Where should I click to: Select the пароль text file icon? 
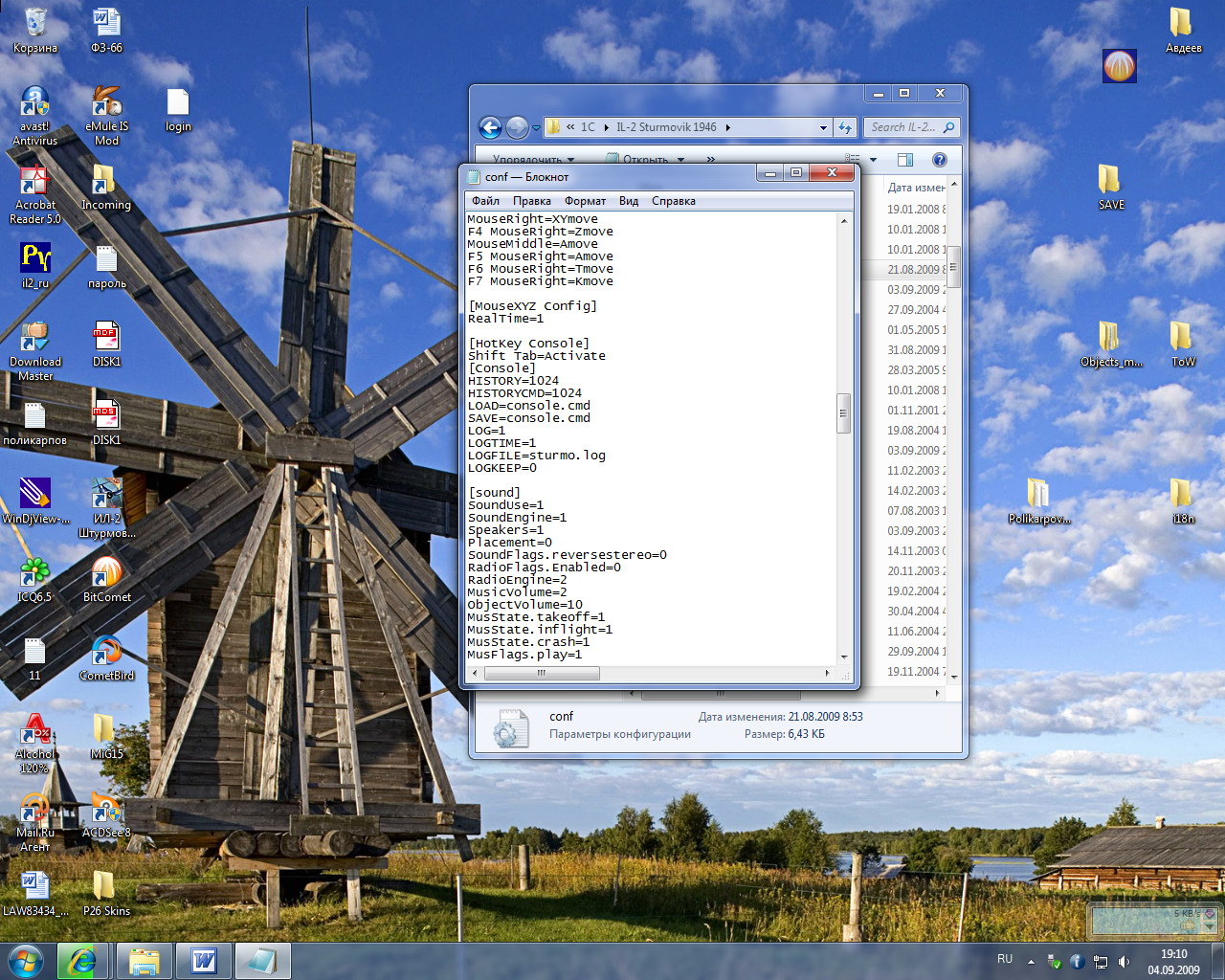[106, 266]
